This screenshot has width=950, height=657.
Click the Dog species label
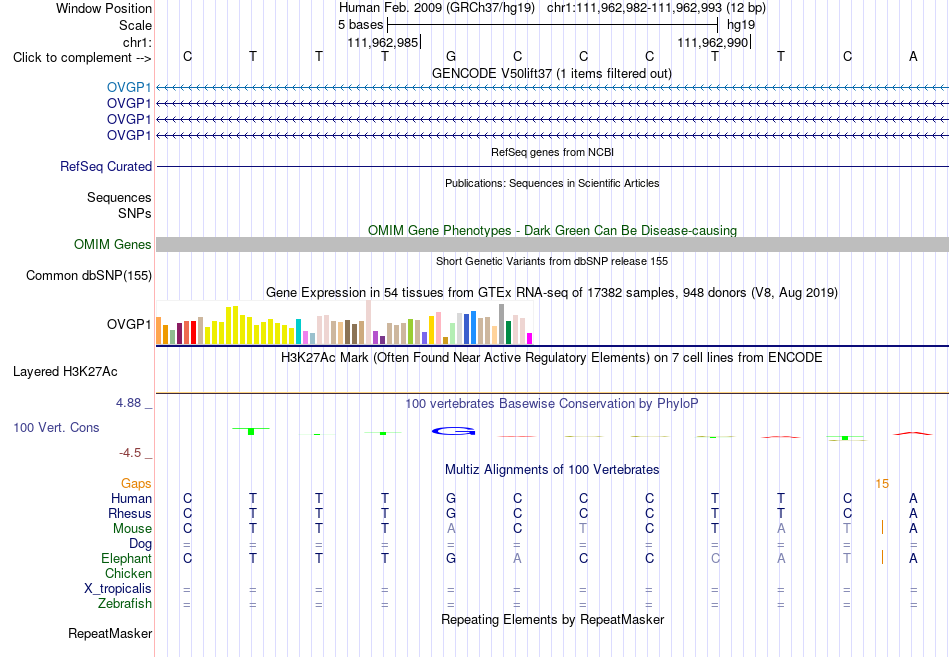pos(140,544)
